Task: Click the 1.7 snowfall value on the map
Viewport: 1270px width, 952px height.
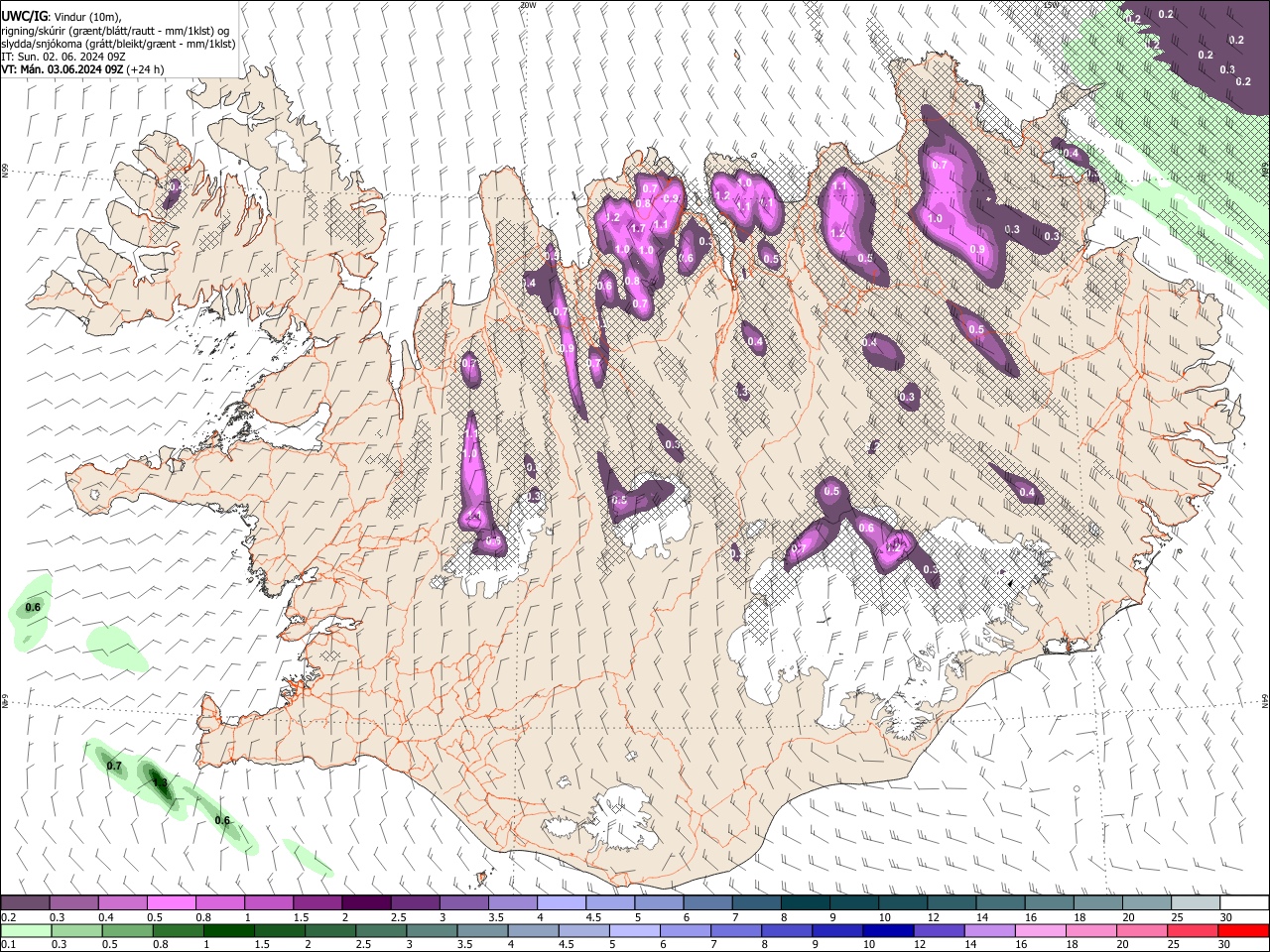Action: tap(638, 228)
